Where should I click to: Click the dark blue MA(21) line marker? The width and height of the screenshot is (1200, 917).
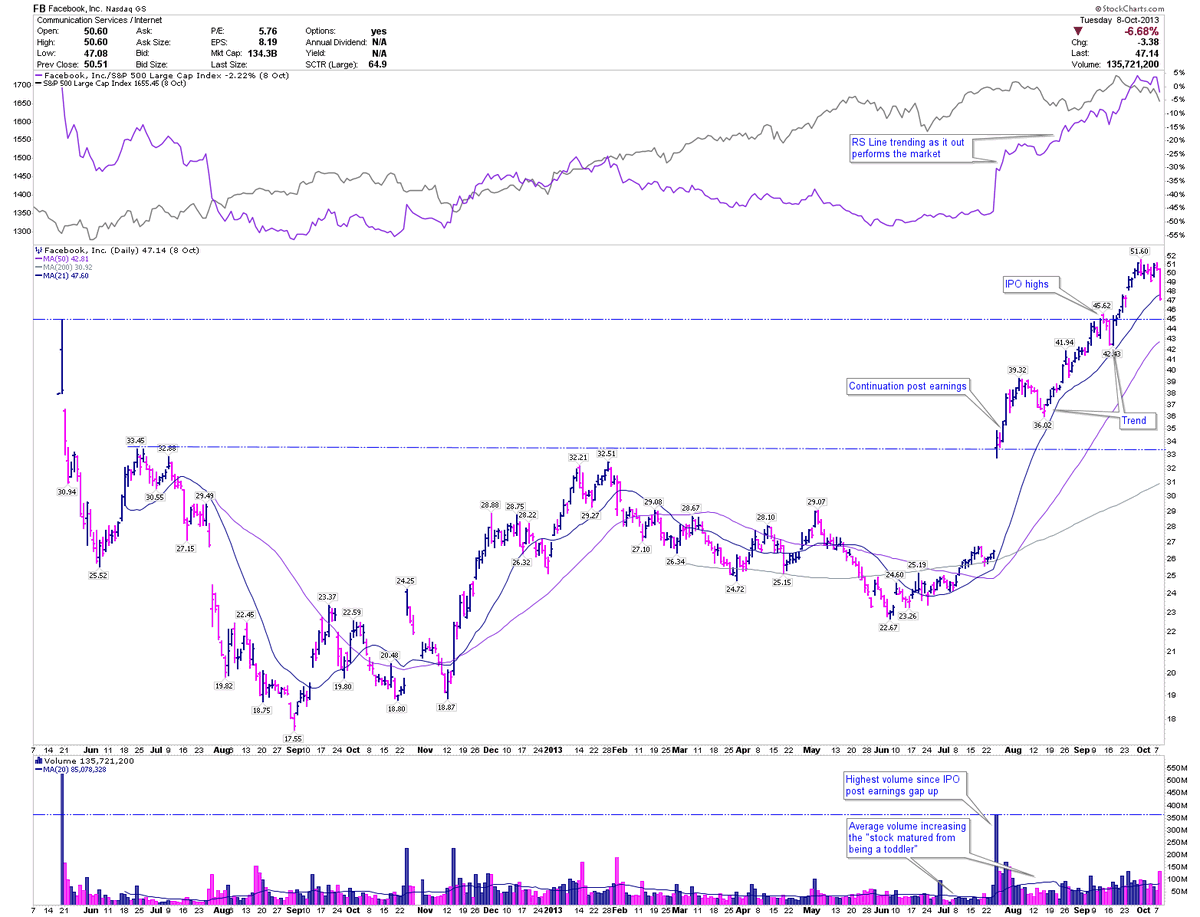tap(37, 277)
